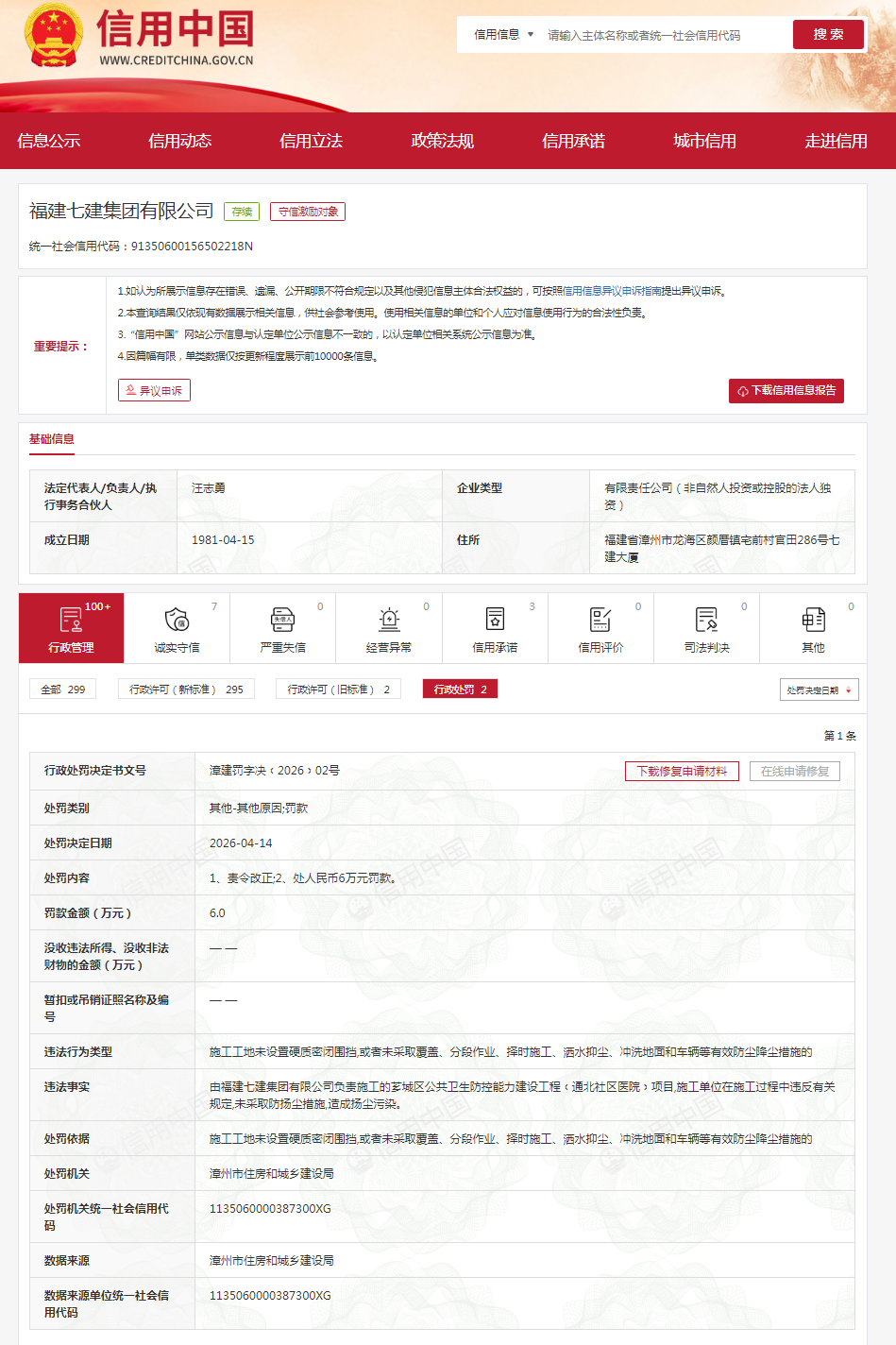The height and width of the screenshot is (1345, 896).
Task: Click the 经营异常 alarm icon
Action: pos(389,620)
